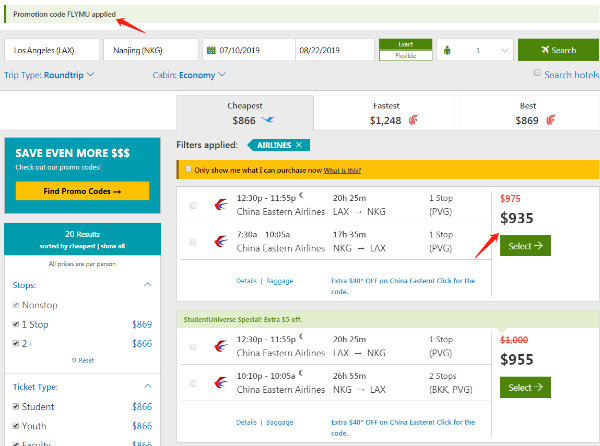
Task: Click Extra $40 OFF promo link under $935 itinerary
Action: point(403,286)
